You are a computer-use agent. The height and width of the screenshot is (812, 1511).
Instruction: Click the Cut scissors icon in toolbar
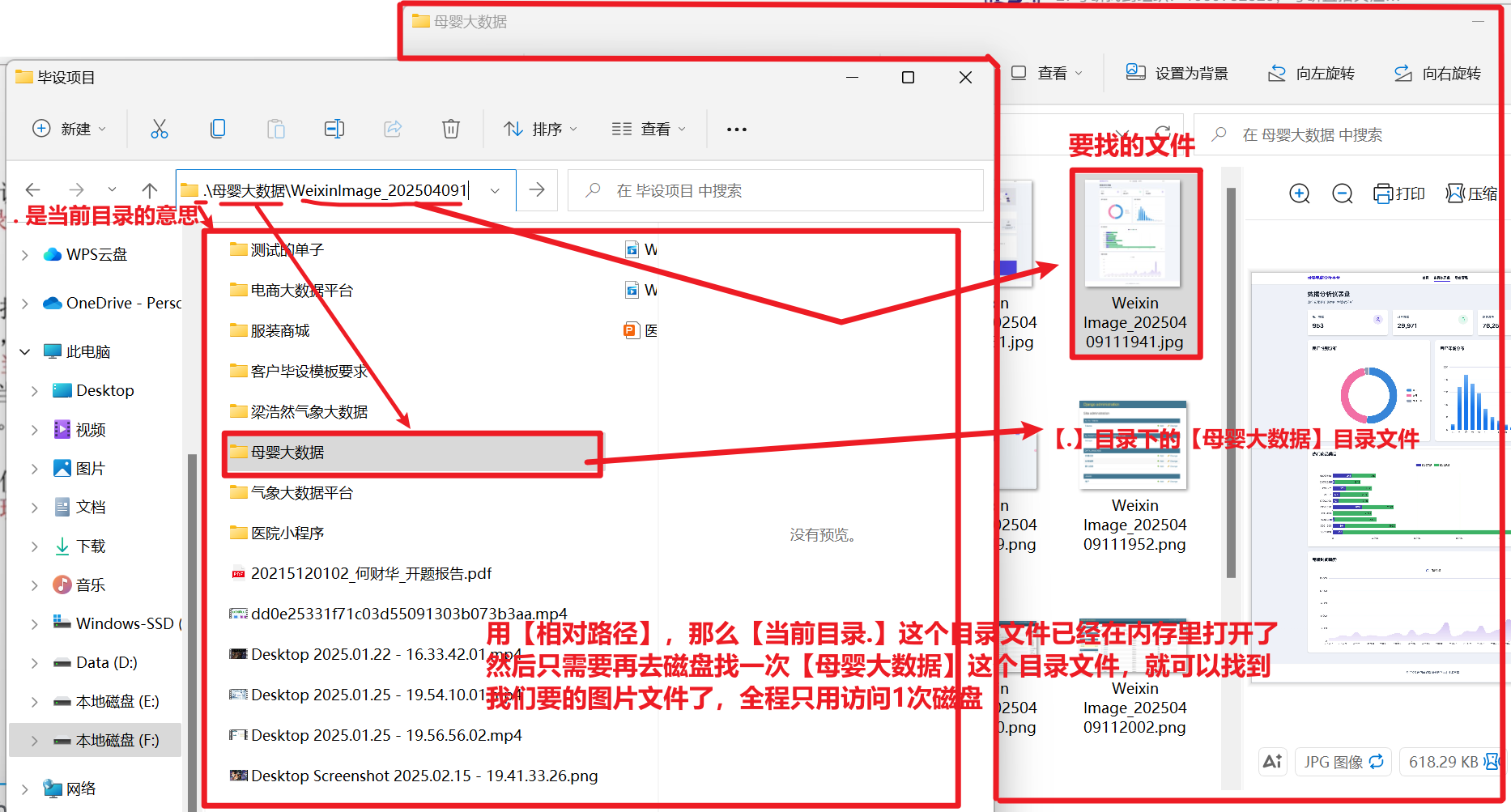160,129
